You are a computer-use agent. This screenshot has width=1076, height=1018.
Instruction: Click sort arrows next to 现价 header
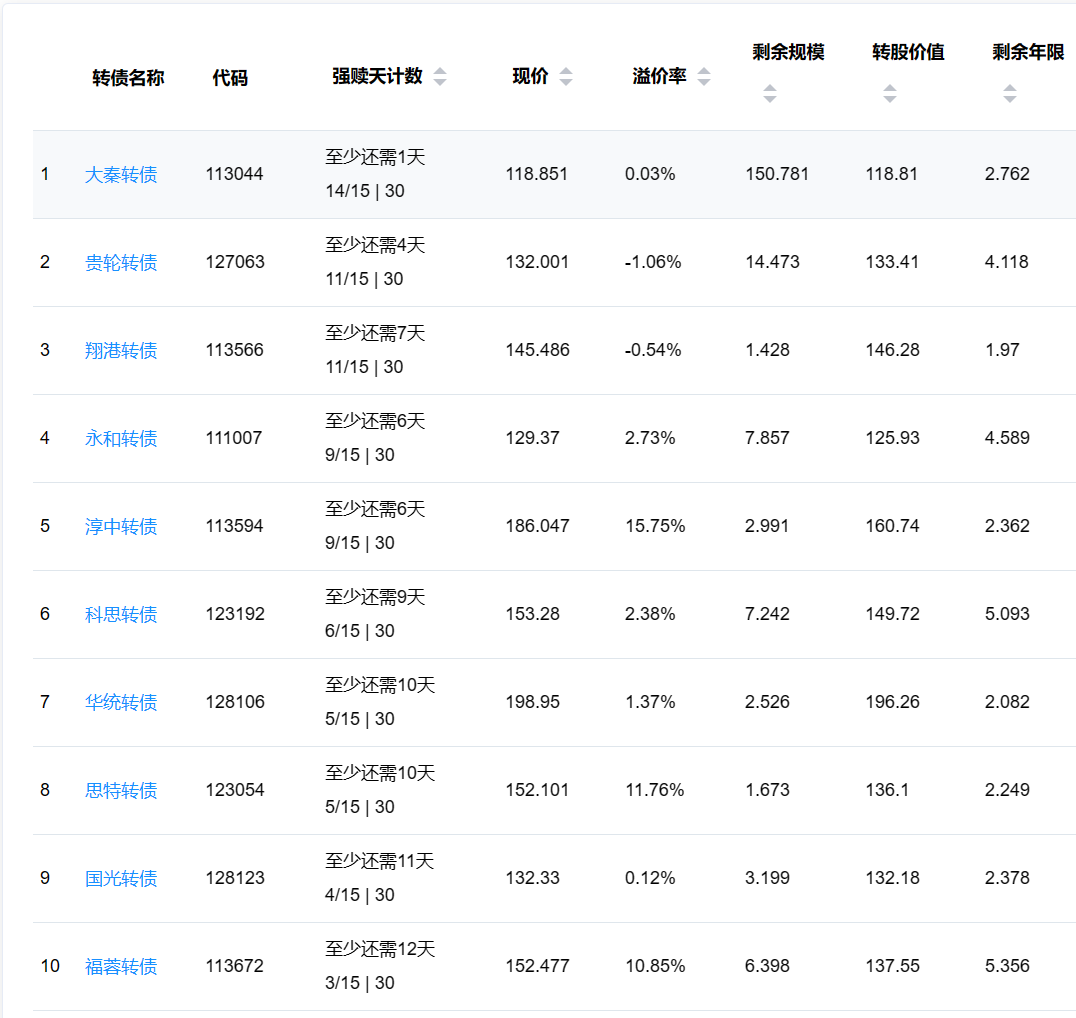click(x=566, y=77)
